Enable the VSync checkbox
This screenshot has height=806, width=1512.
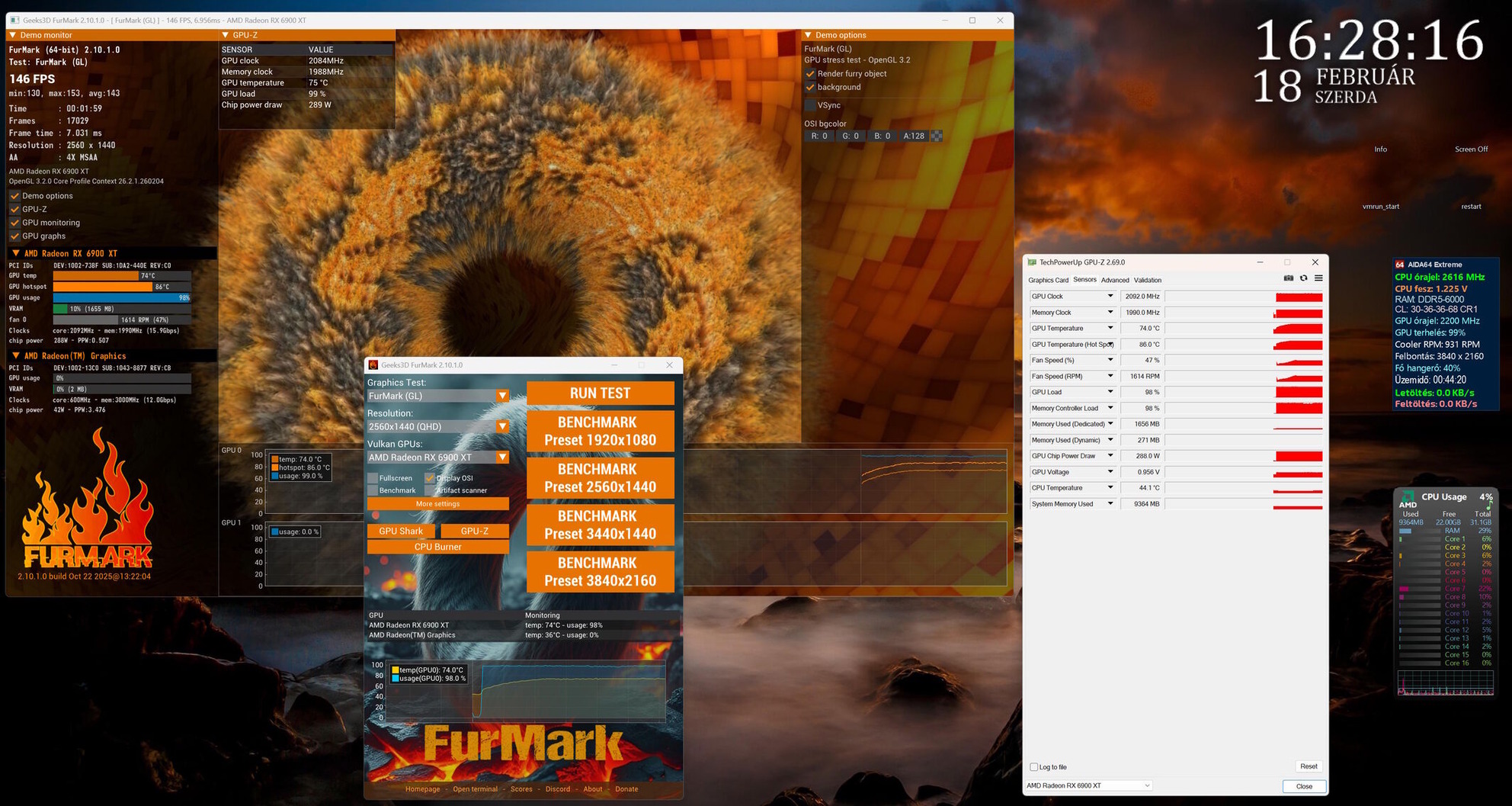tap(810, 105)
